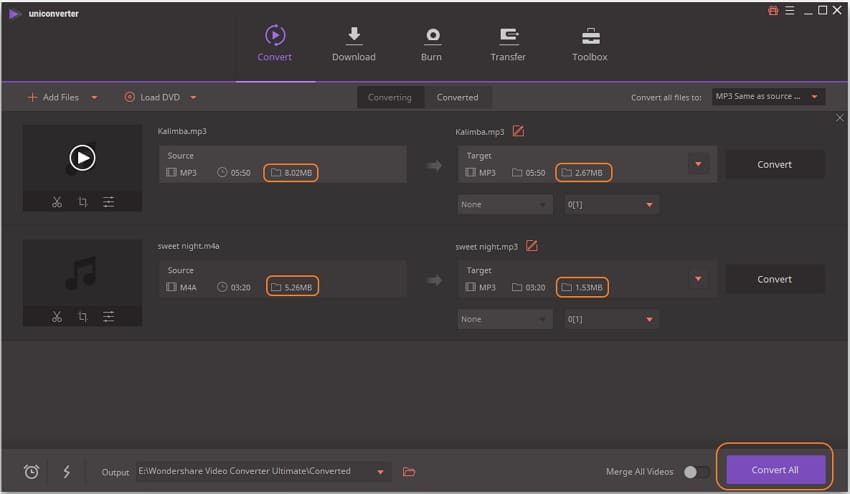Image resolution: width=850 pixels, height=494 pixels.
Task: Open effects adjust icon for Kalimba.mp3
Action: tap(108, 202)
